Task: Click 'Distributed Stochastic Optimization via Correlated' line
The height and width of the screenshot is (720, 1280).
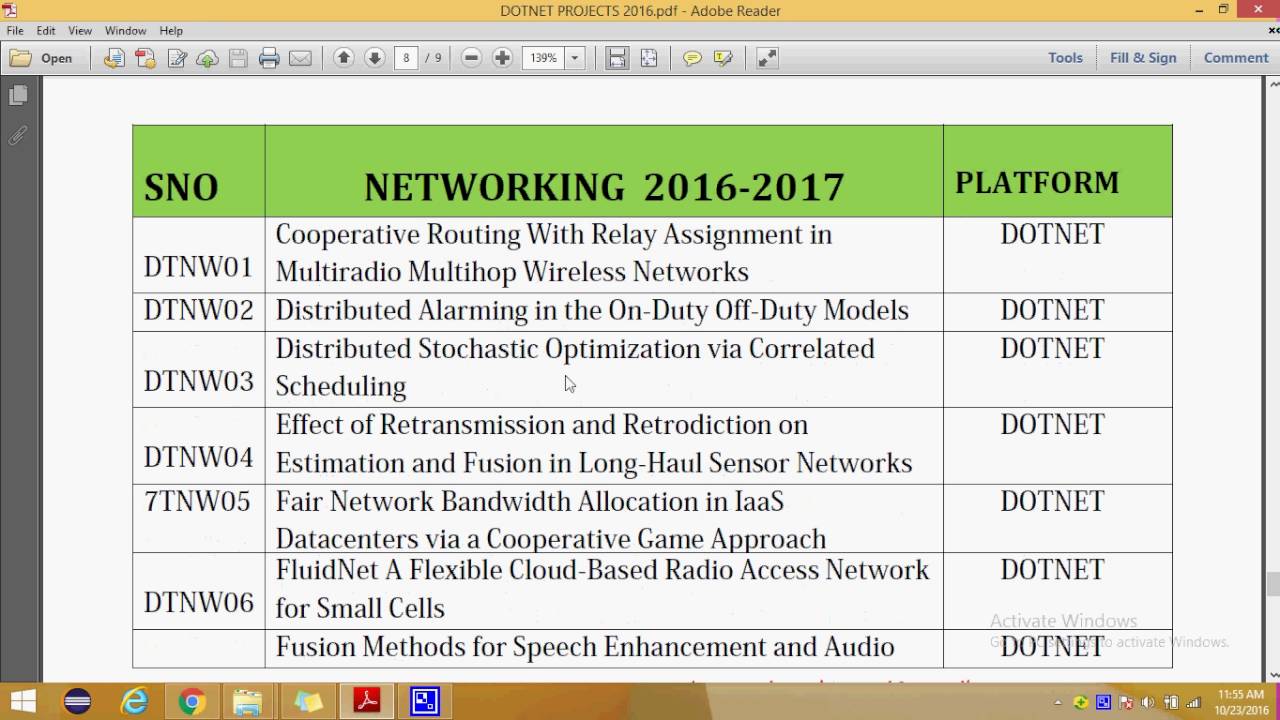Action: point(575,349)
